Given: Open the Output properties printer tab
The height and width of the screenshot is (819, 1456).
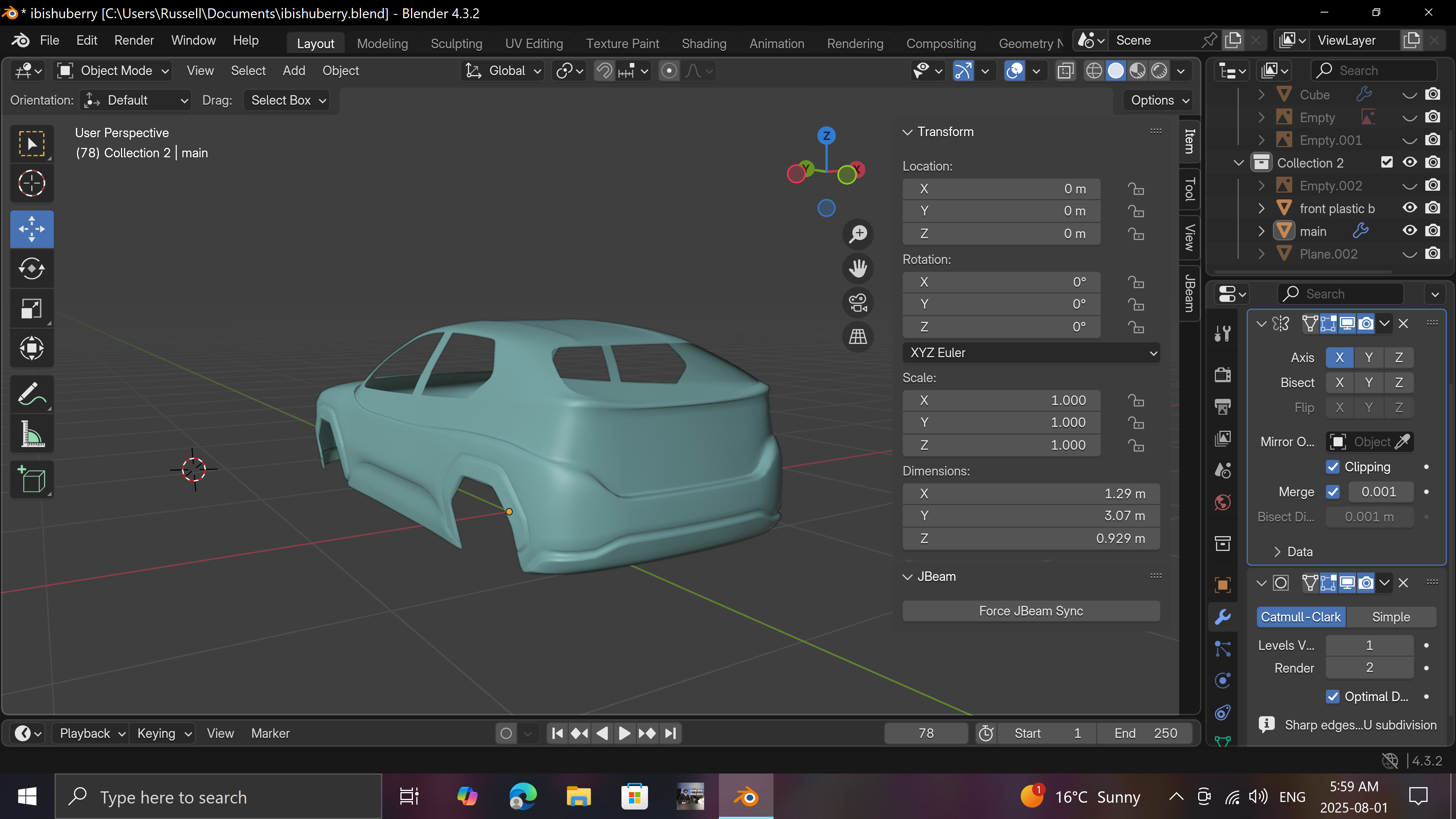Looking at the screenshot, I should pos(1222,406).
